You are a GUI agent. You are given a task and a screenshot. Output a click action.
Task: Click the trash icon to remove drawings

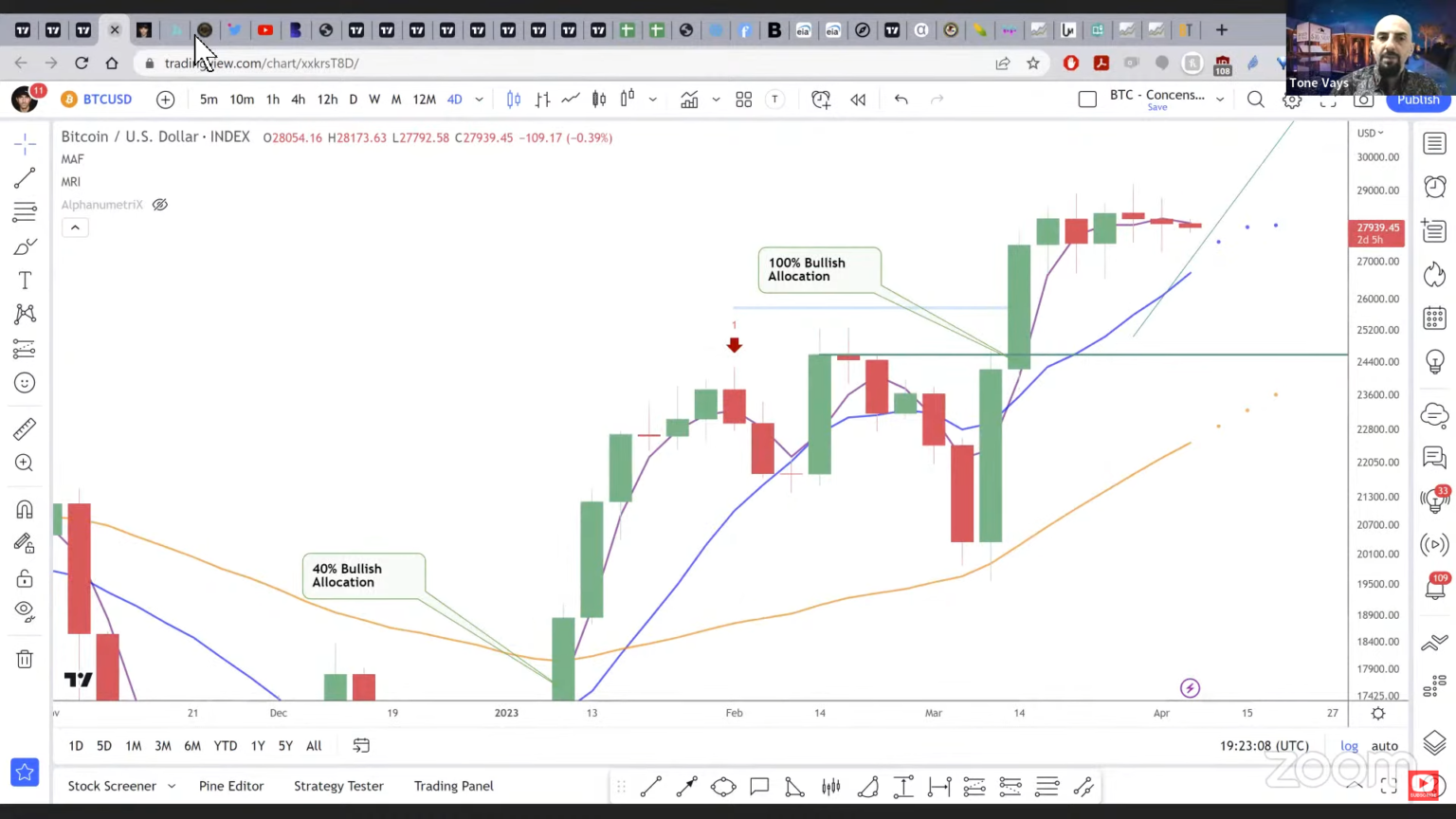25,659
